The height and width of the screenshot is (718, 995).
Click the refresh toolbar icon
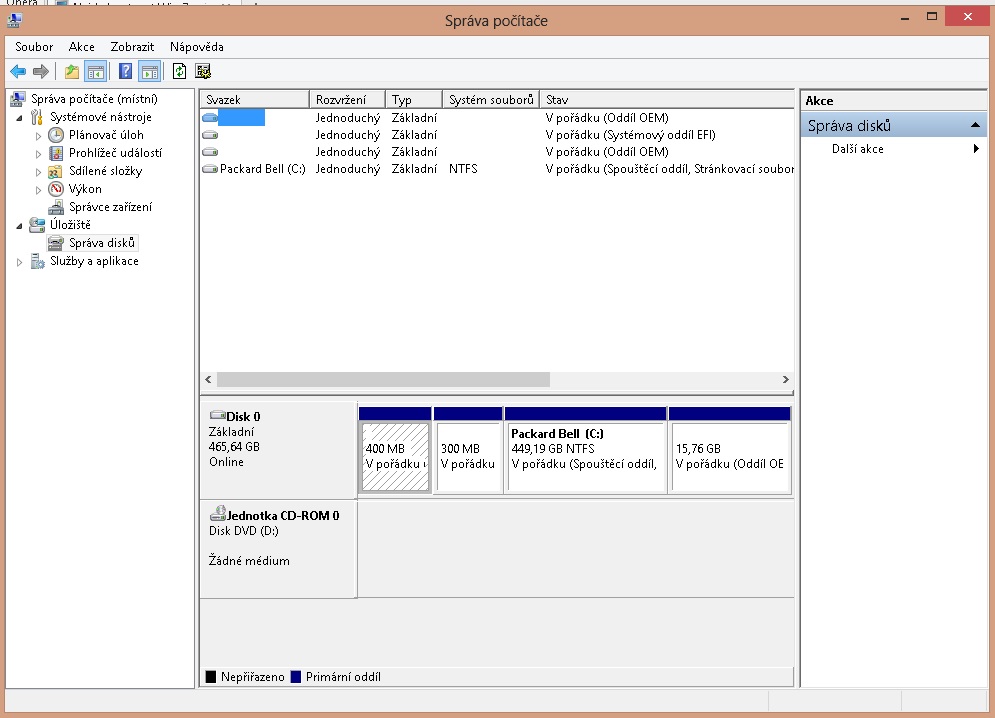point(179,71)
